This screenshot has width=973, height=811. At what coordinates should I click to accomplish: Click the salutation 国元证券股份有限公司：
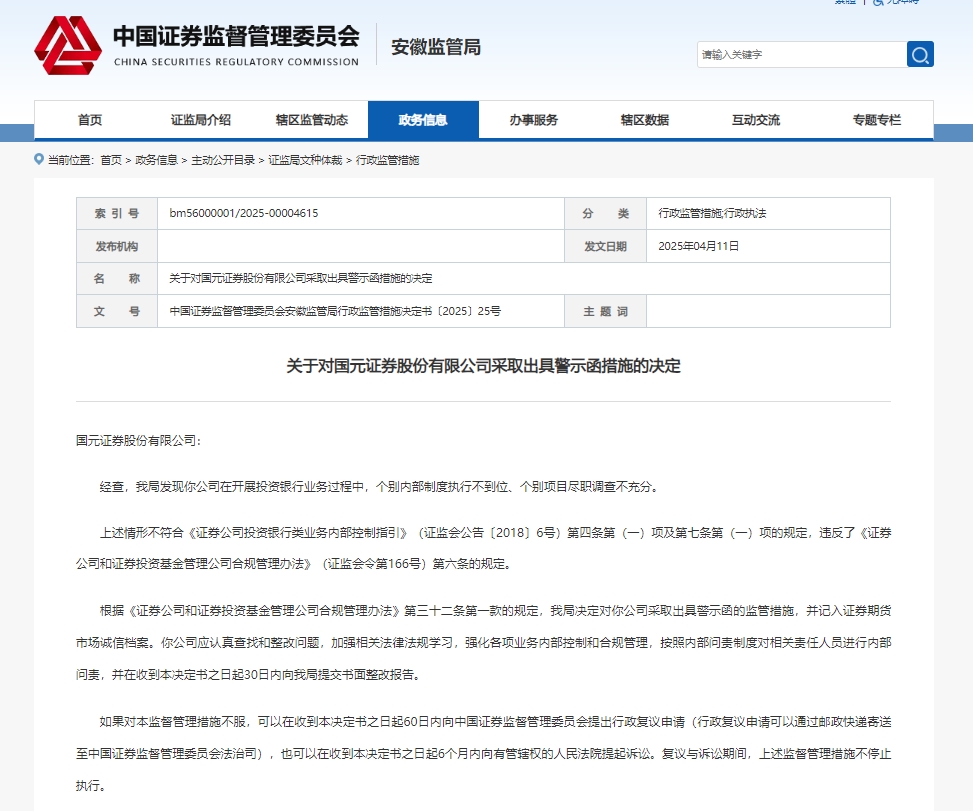click(x=138, y=441)
